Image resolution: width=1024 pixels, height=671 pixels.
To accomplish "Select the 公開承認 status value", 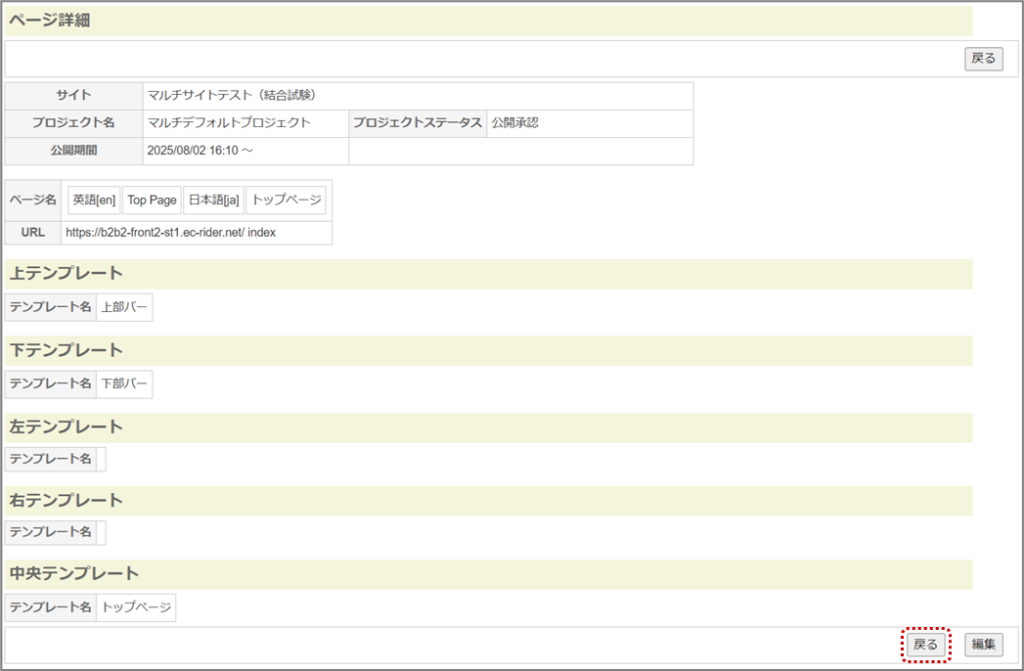I will 515,123.
